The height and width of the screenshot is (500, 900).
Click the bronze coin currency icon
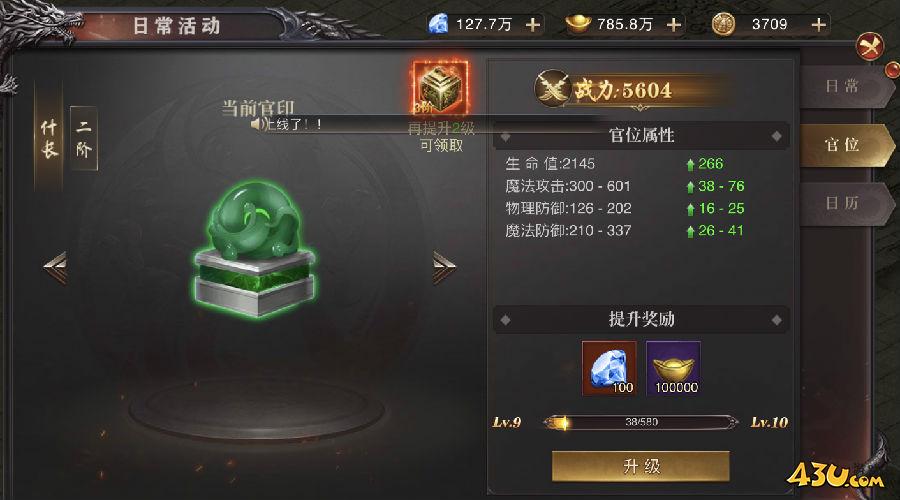[723, 24]
